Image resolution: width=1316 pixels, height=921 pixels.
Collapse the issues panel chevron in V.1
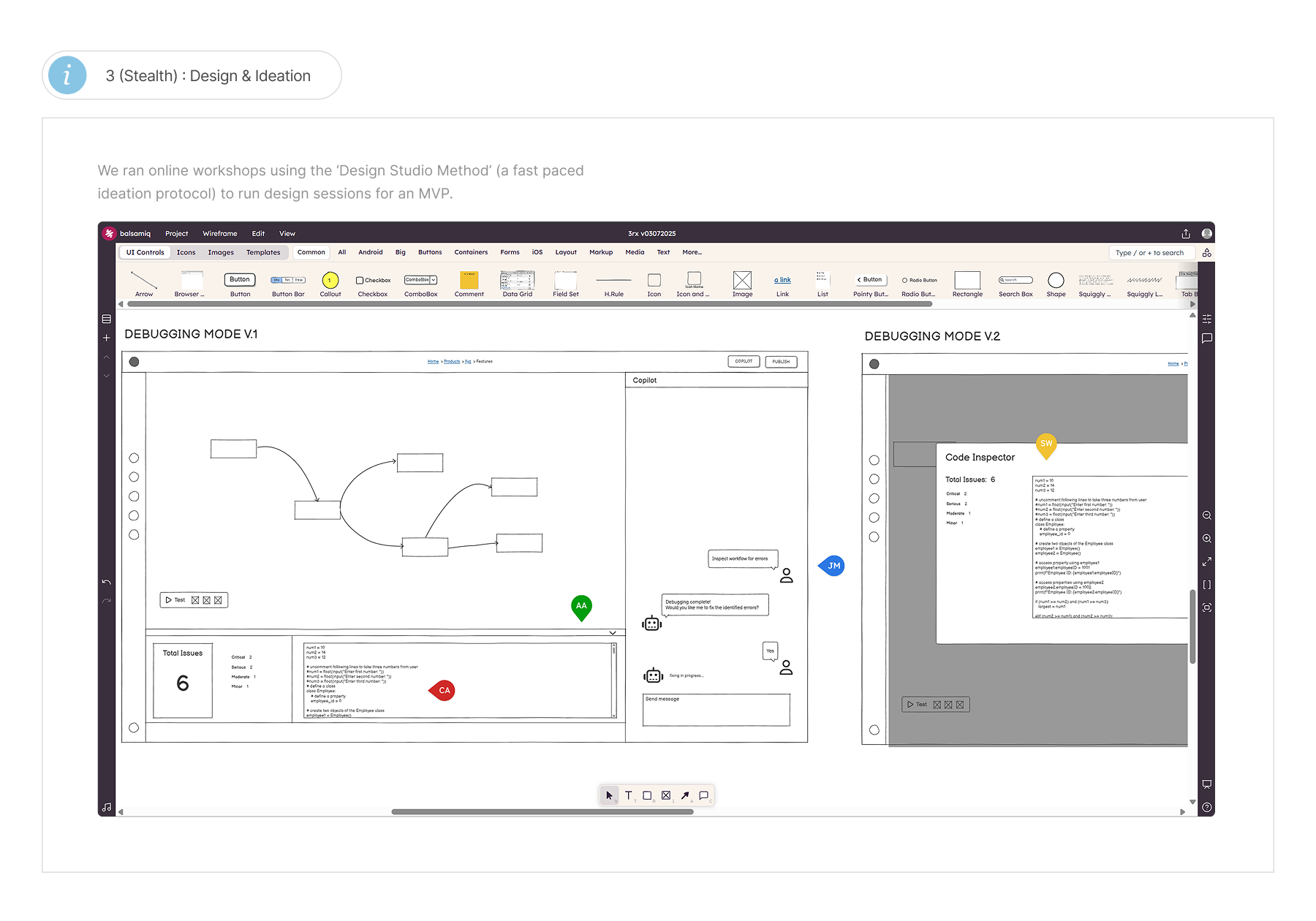613,633
